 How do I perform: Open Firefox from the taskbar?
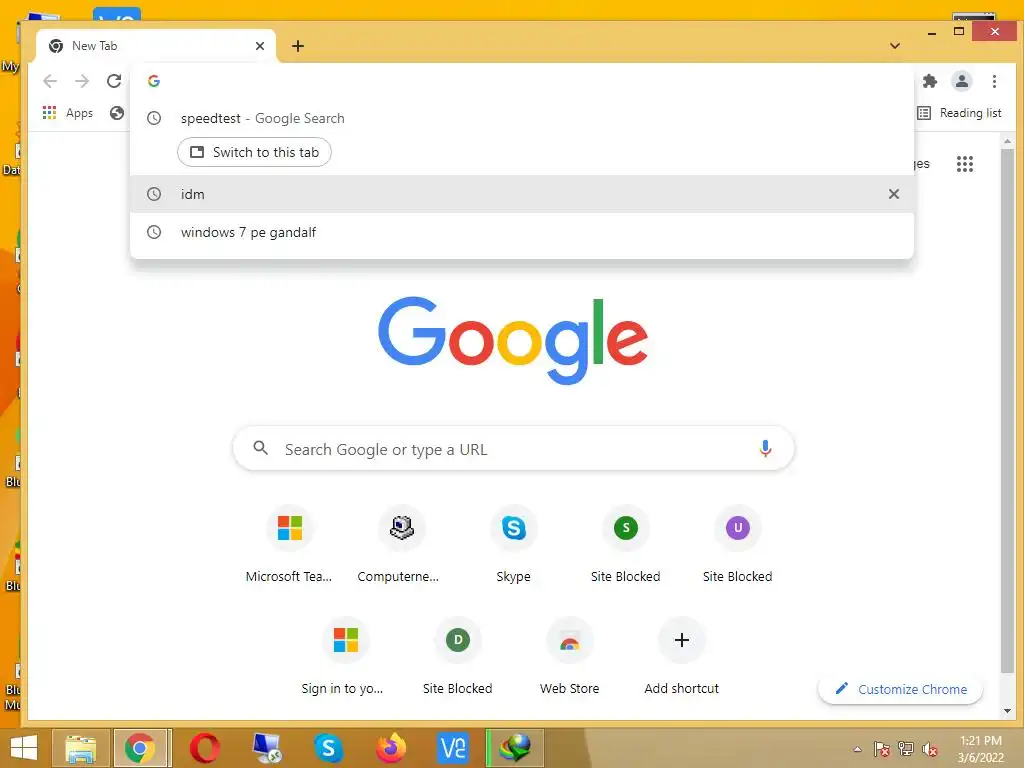point(391,748)
